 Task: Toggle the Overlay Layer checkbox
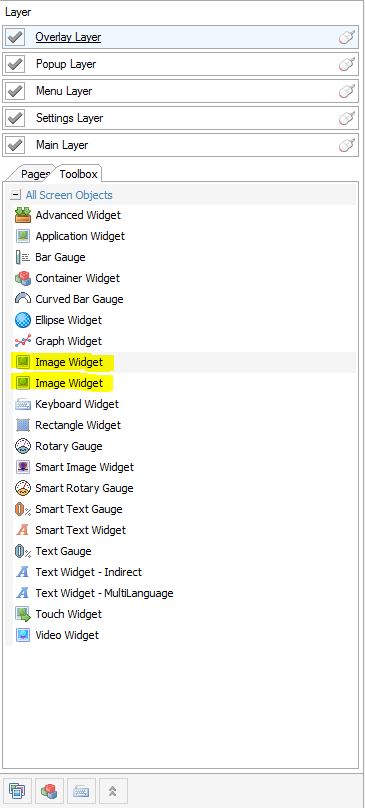click(15, 37)
